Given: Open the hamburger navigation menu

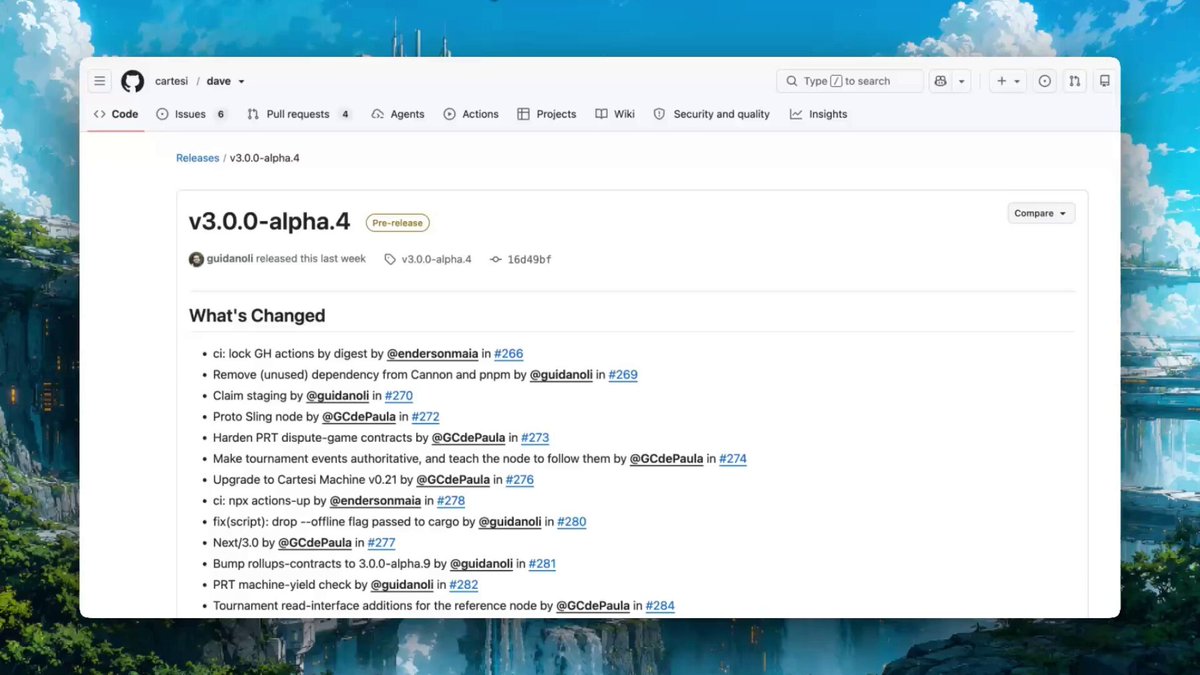Looking at the screenshot, I should tap(99, 81).
